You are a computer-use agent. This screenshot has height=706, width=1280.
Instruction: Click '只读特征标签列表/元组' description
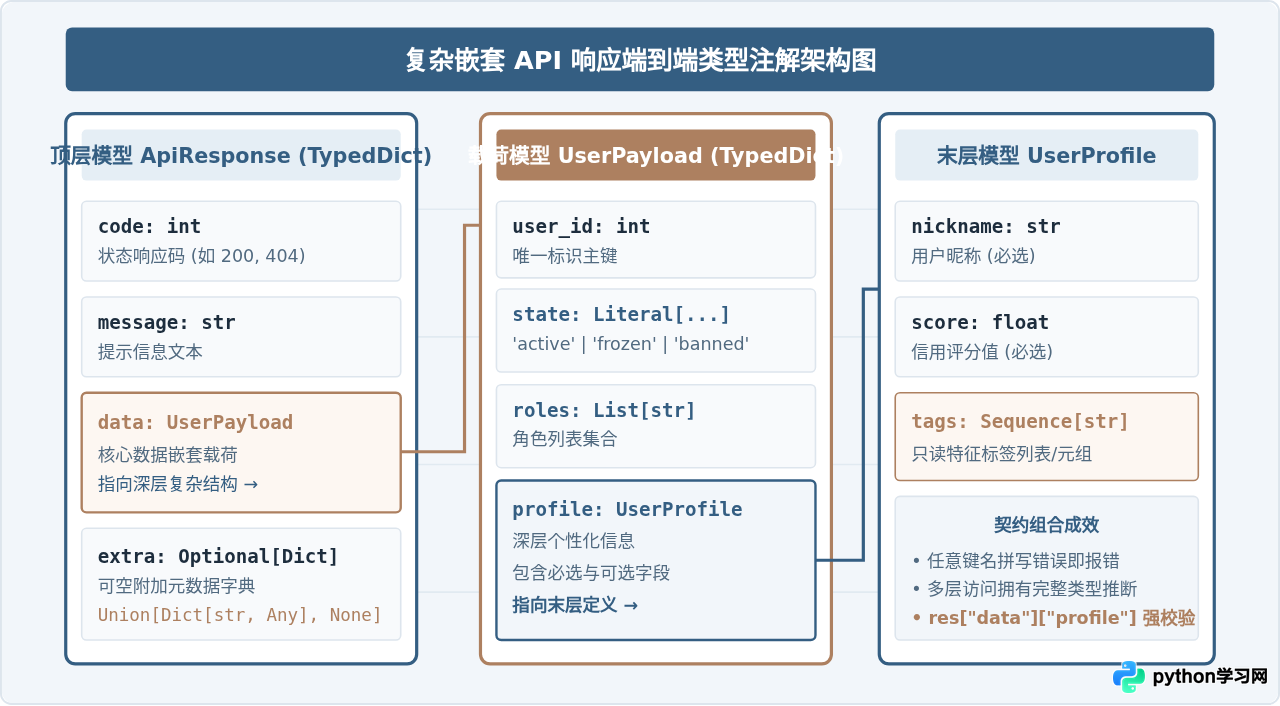1002,454
